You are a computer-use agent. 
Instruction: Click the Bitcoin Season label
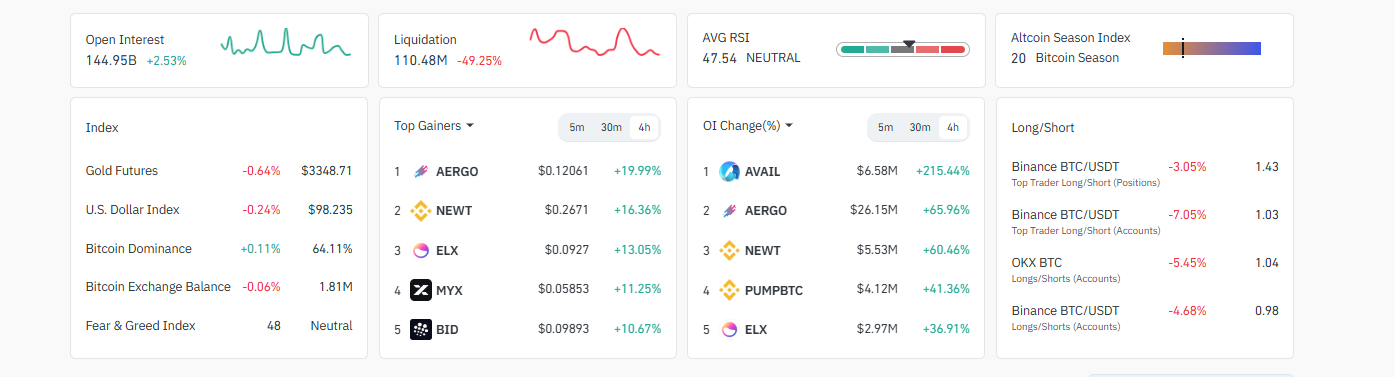(x=1077, y=58)
